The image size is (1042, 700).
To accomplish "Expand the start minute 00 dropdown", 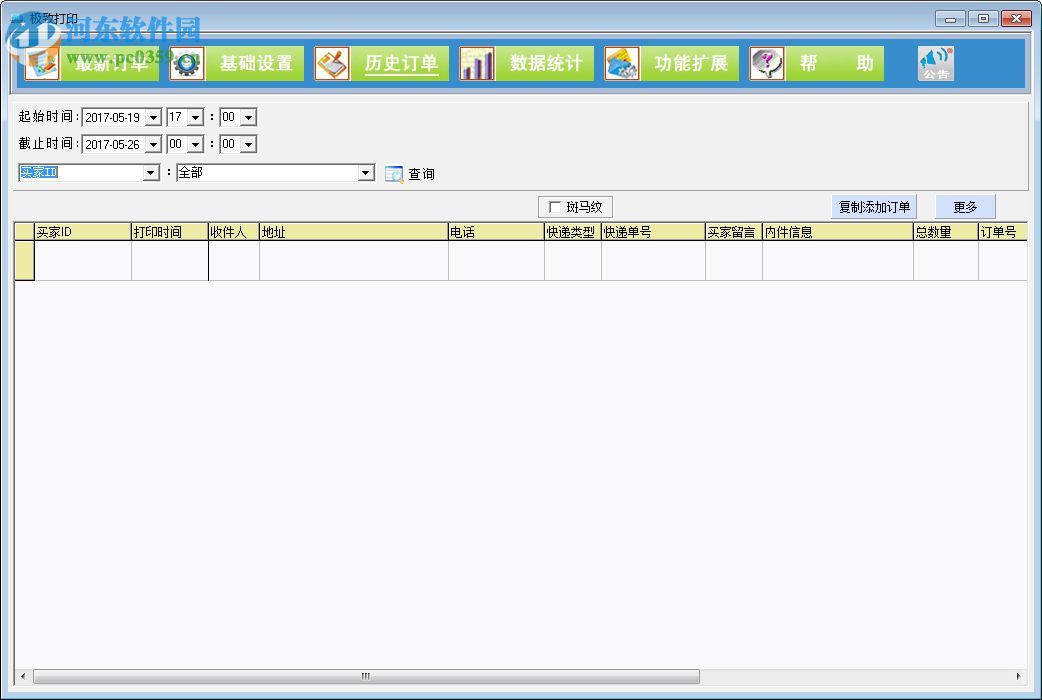I will (249, 118).
